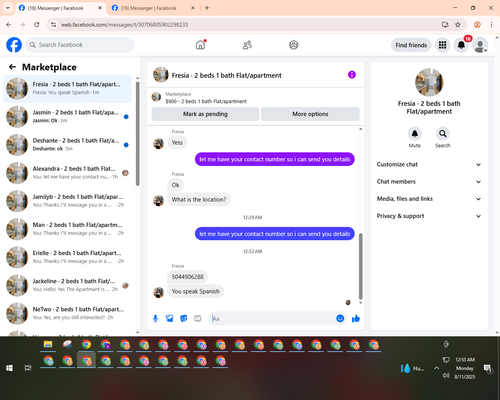The width and height of the screenshot is (500, 400).
Task: Expand Chat members section
Action: (429, 182)
